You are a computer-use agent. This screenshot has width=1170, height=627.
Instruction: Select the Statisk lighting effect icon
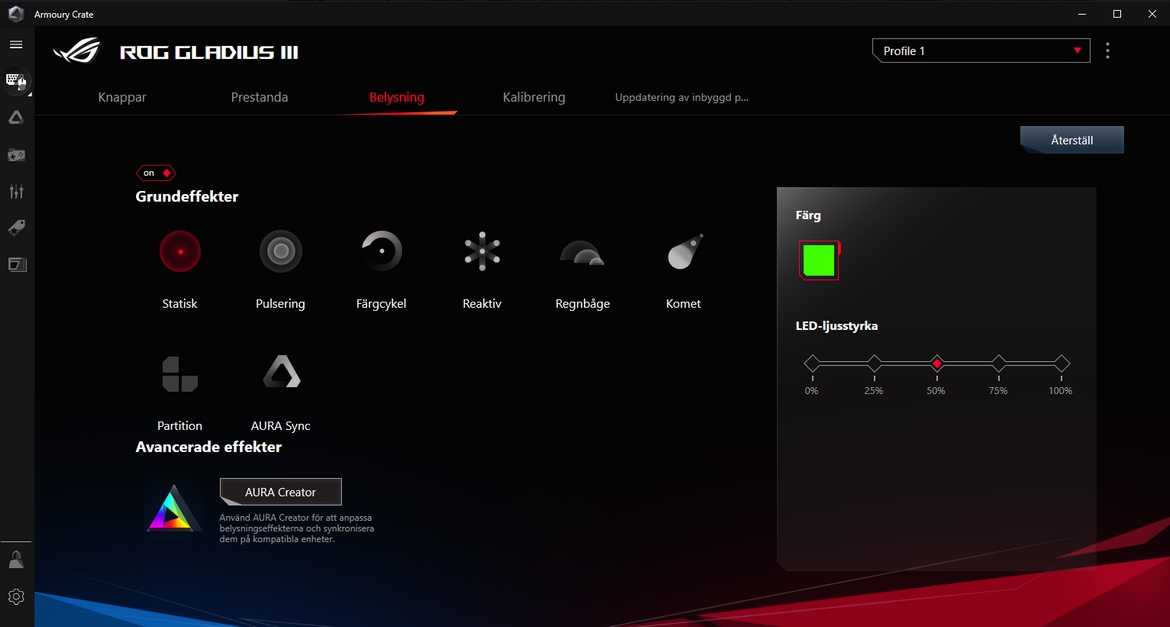tap(180, 252)
